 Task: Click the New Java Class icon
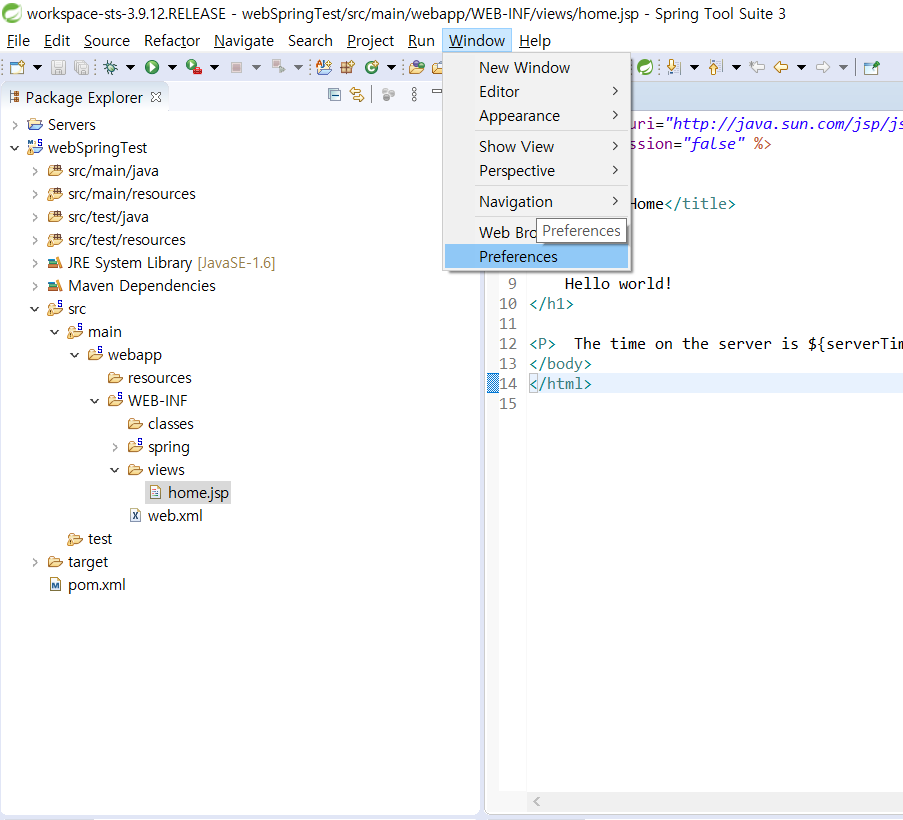372,67
